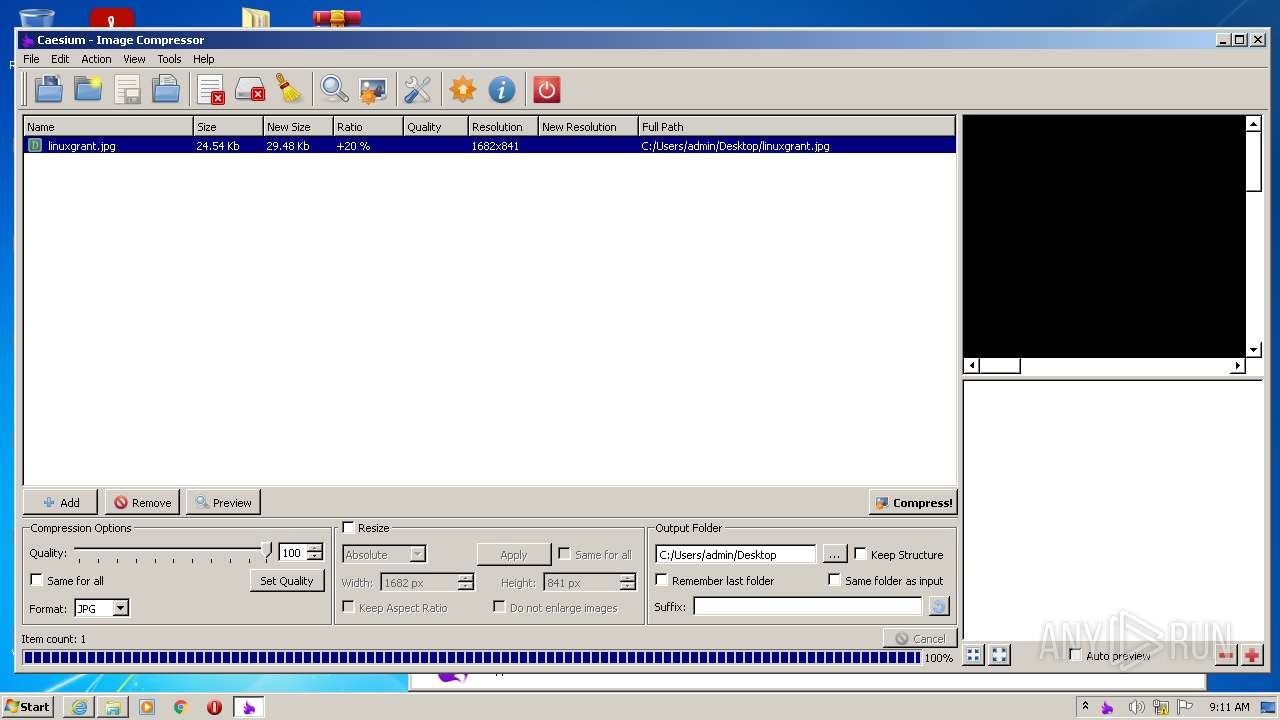
Task: Select the linuxgrant.jpg row
Action: click(489, 145)
